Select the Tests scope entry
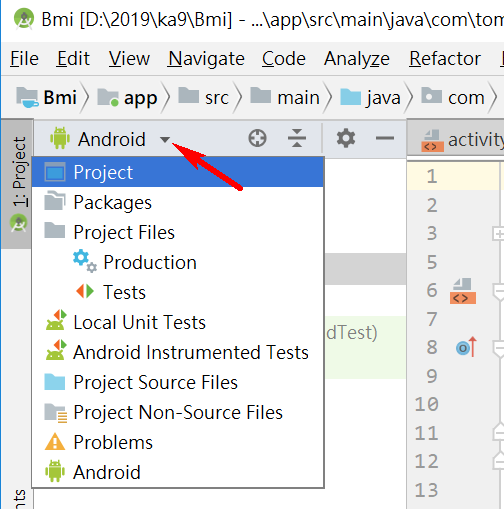This screenshot has width=504, height=509. pyautogui.click(x=178, y=292)
